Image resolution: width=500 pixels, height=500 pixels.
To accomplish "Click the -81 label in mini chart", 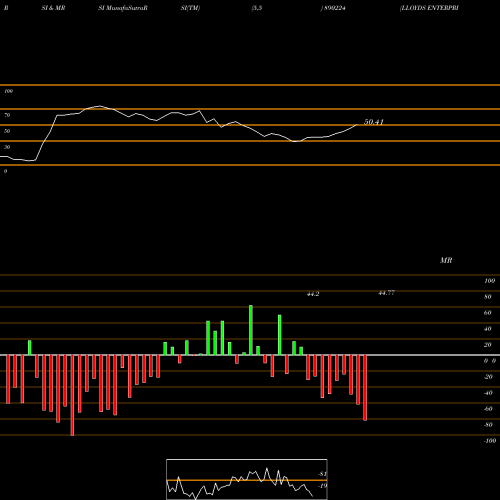I will coord(322,474).
